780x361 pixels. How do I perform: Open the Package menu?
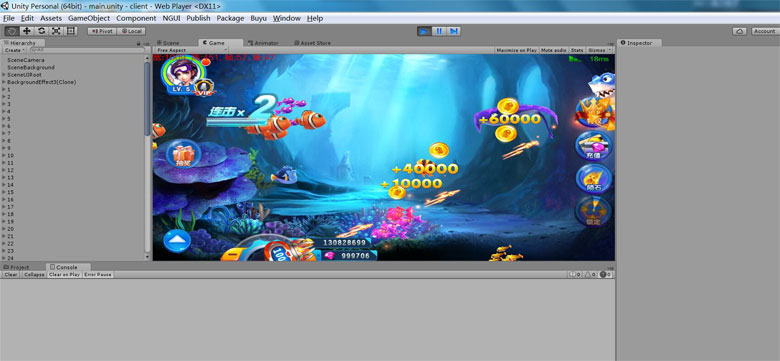click(x=230, y=18)
